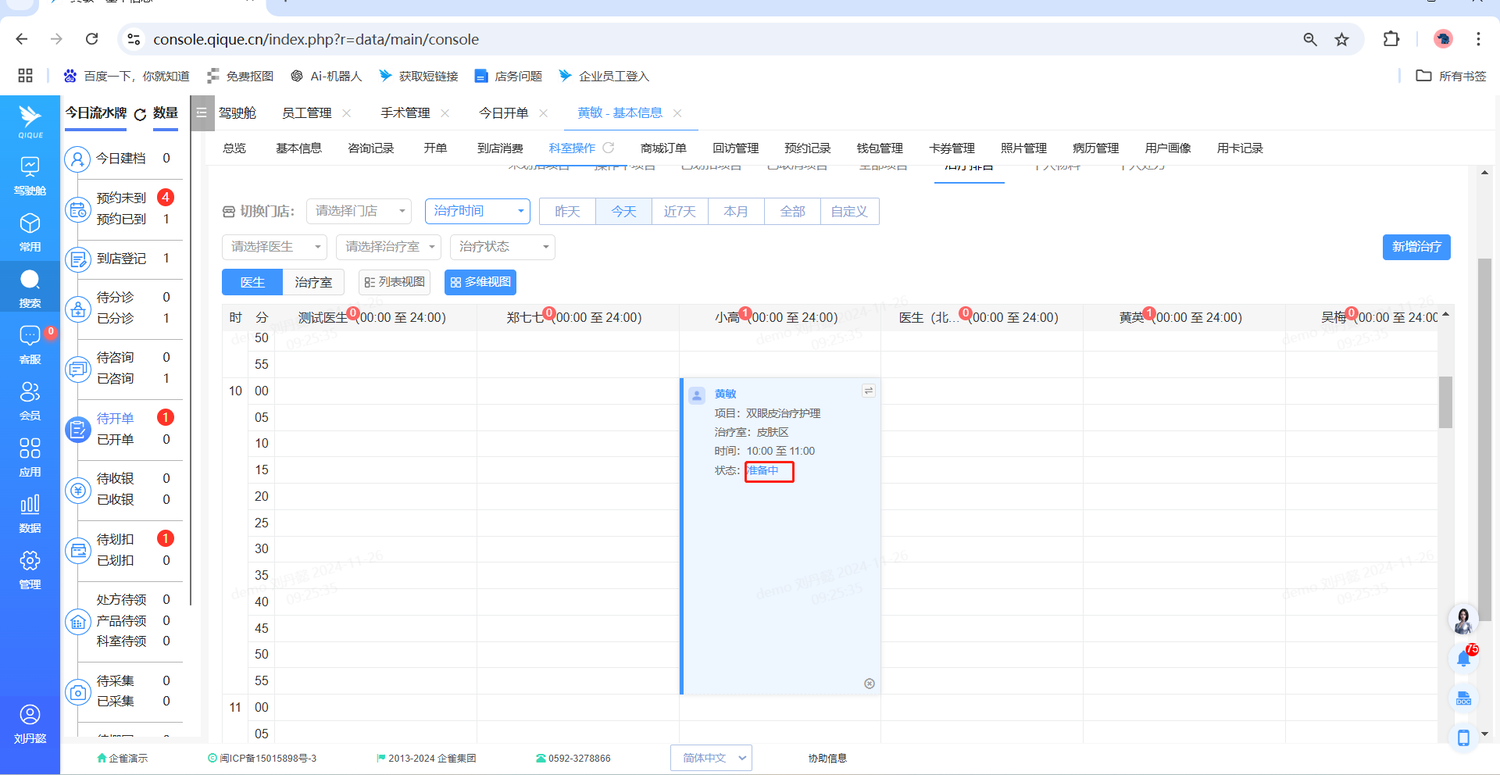Open the 简体中文 language selector

point(711,758)
